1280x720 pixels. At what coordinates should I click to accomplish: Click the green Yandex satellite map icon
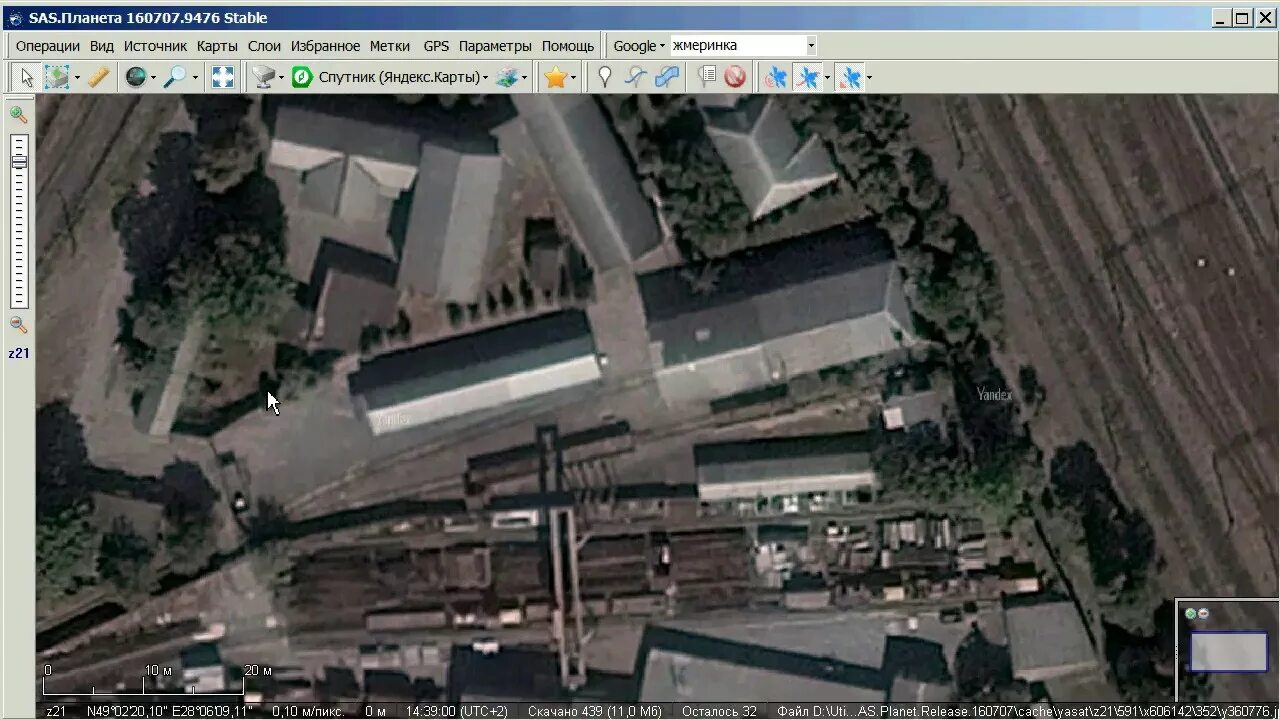tap(302, 77)
